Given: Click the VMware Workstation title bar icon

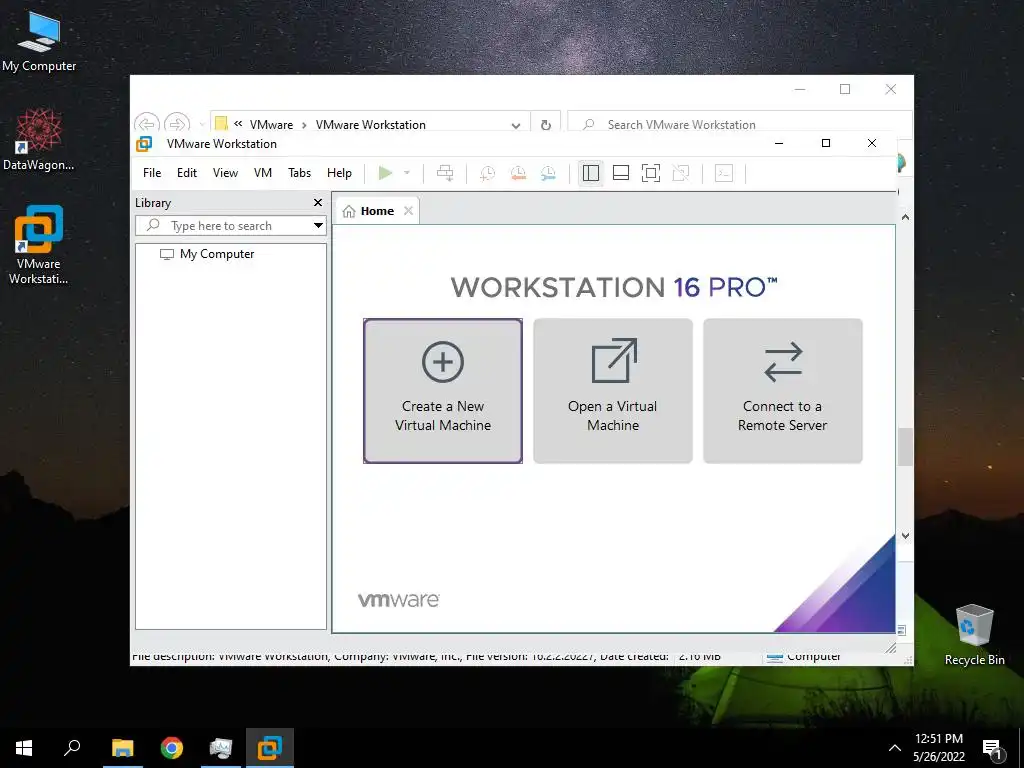Looking at the screenshot, I should (144, 144).
